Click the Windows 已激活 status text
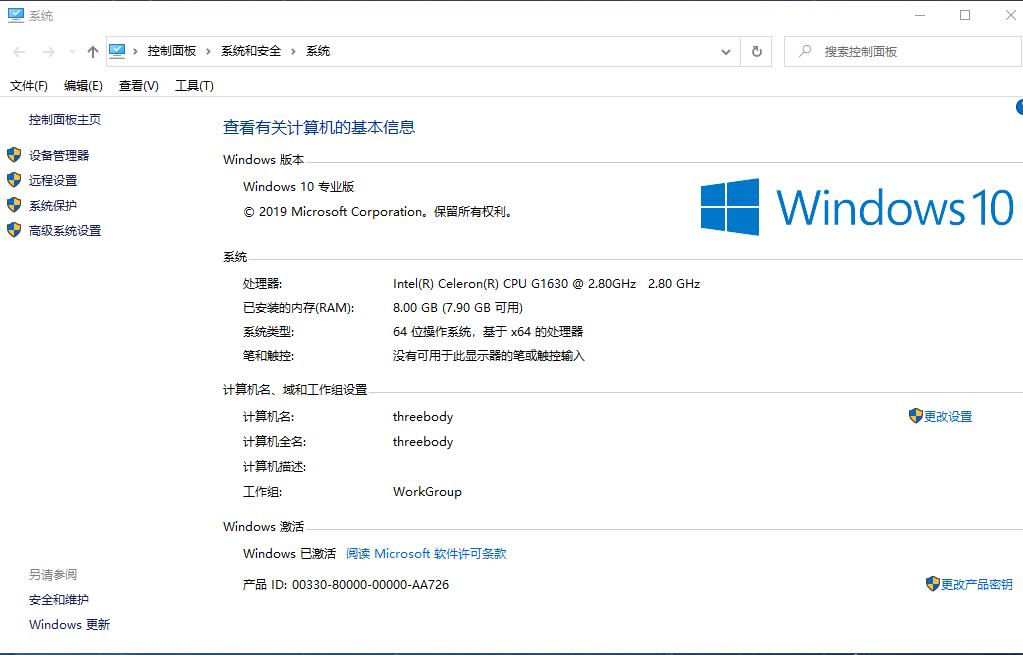 (x=289, y=553)
